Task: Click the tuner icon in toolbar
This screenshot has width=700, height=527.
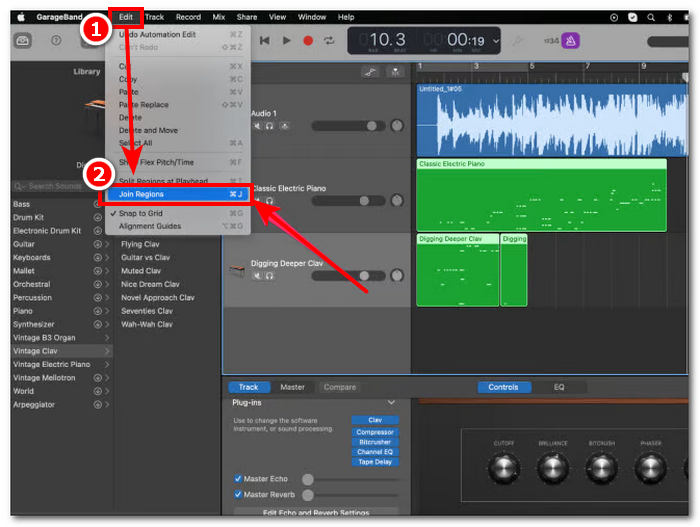Action: pyautogui.click(x=517, y=41)
